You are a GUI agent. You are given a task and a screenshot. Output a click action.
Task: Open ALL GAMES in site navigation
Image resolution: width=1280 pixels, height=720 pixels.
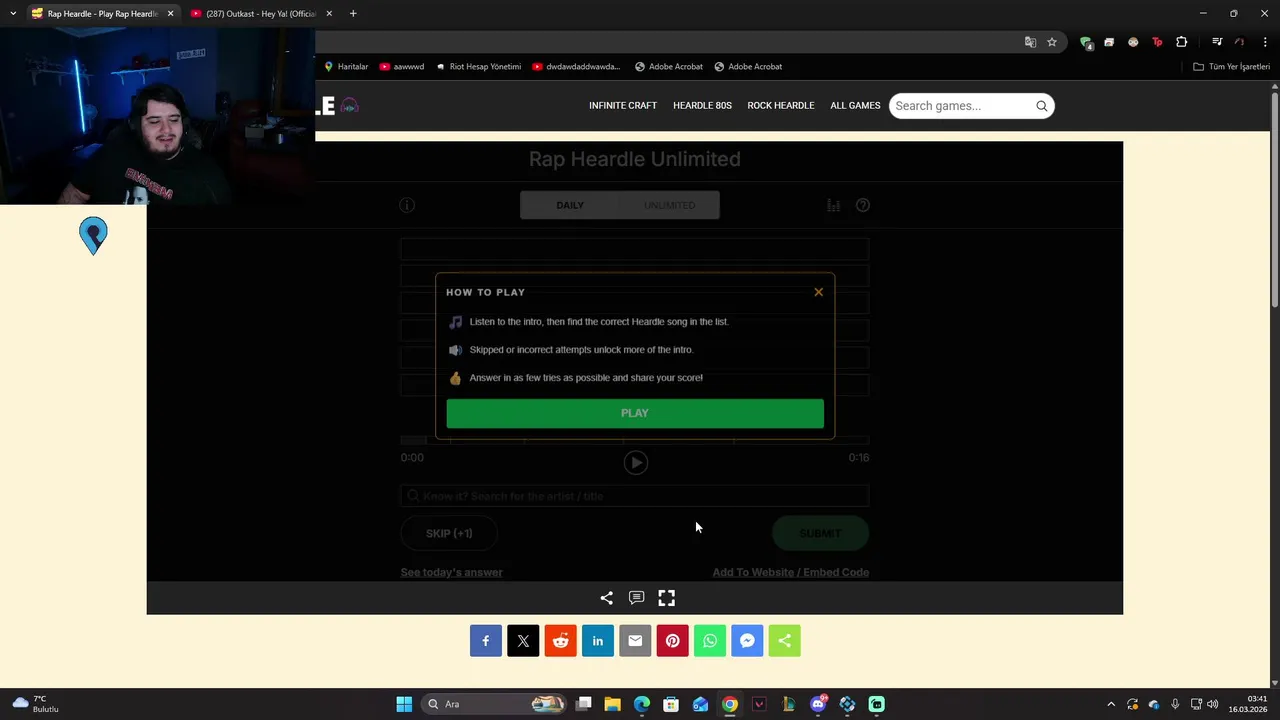coord(855,106)
